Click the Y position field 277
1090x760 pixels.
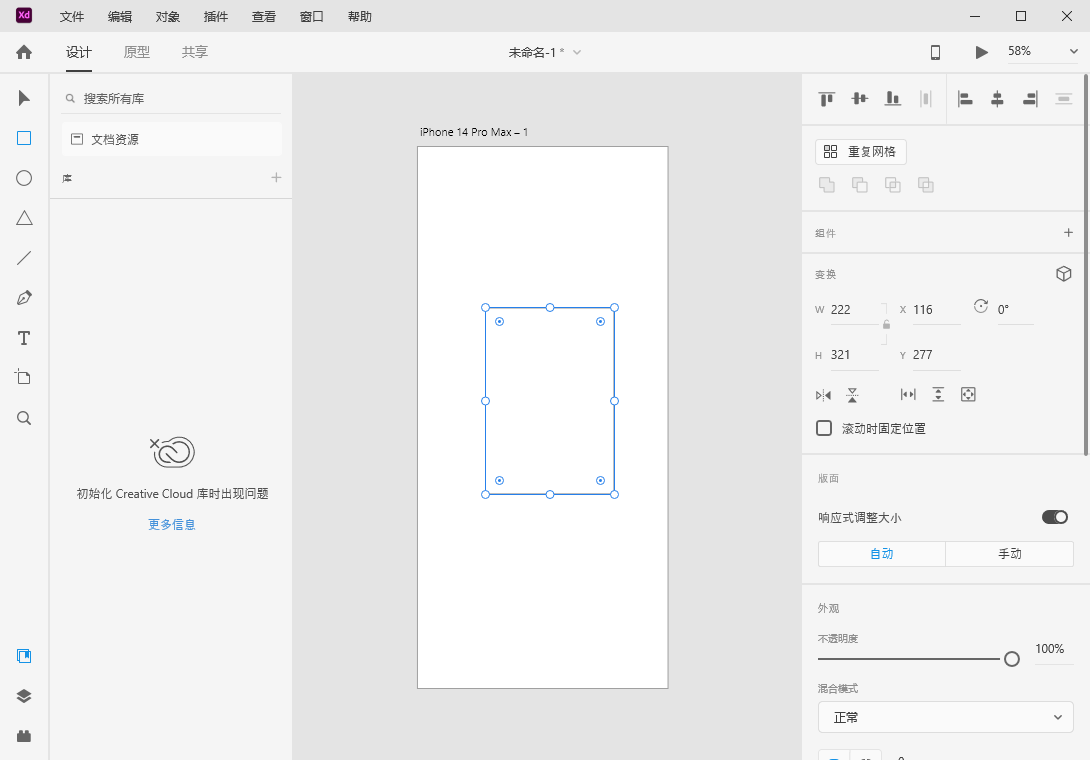936,355
